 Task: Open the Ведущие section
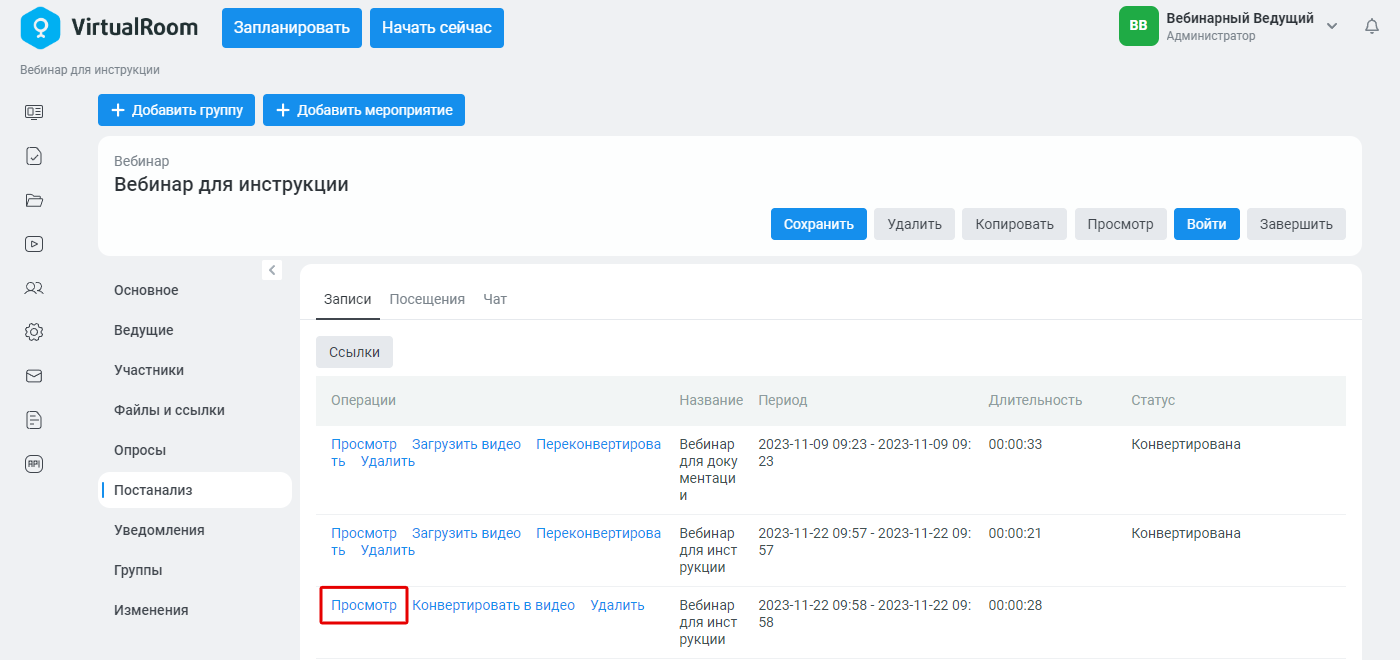pyautogui.click(x=144, y=330)
